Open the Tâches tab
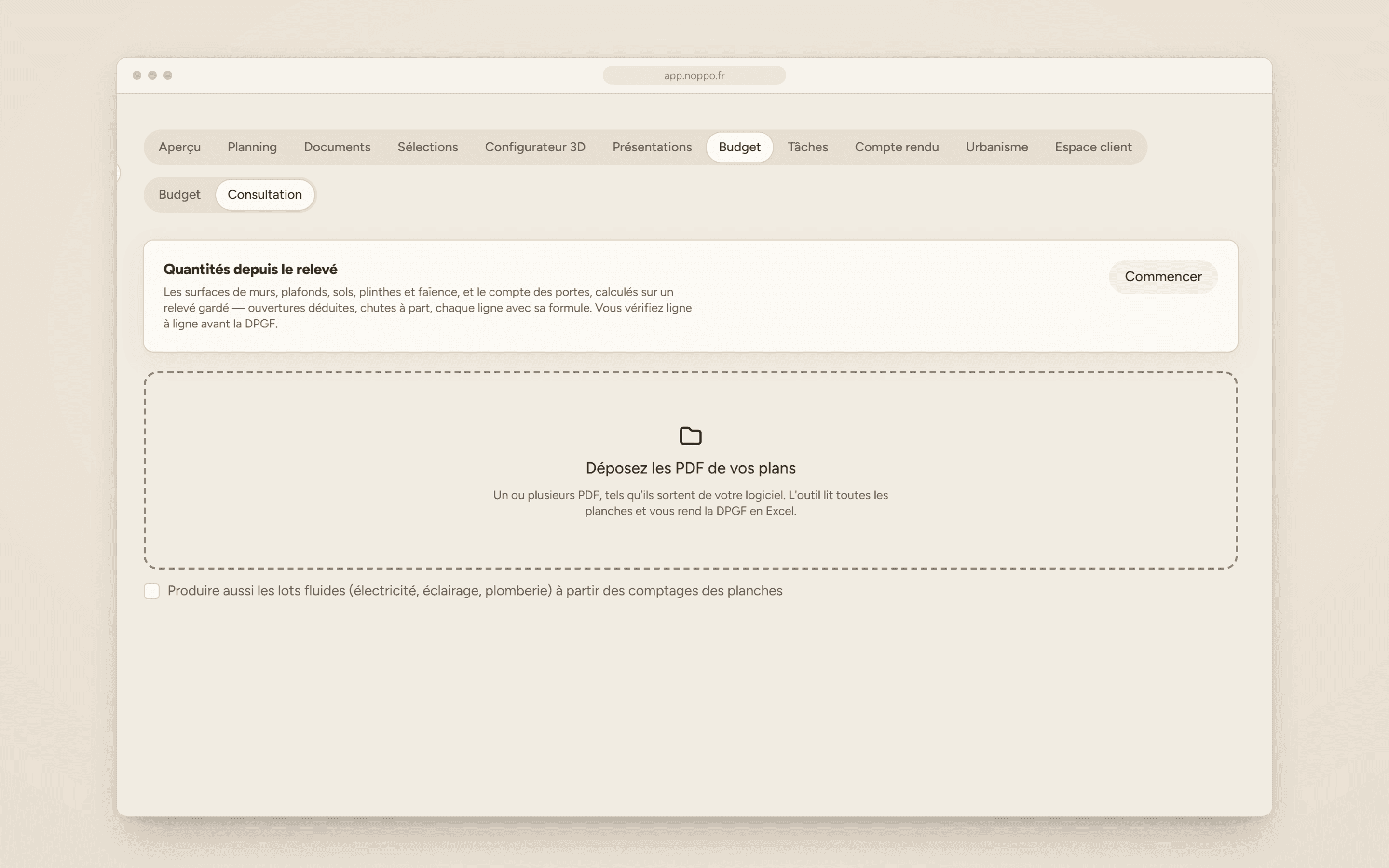1389x868 pixels. (807, 147)
